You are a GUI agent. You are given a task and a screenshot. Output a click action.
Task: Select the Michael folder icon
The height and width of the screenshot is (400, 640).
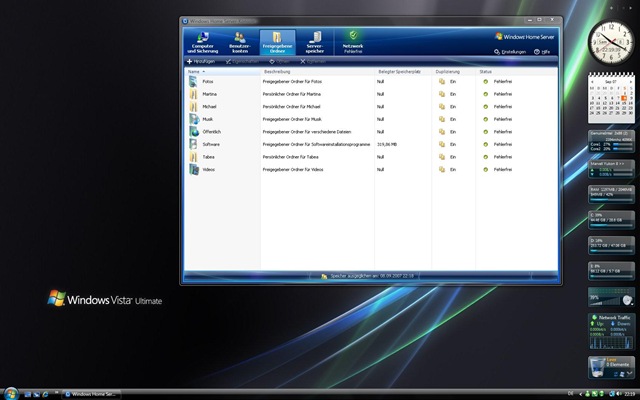click(193, 107)
